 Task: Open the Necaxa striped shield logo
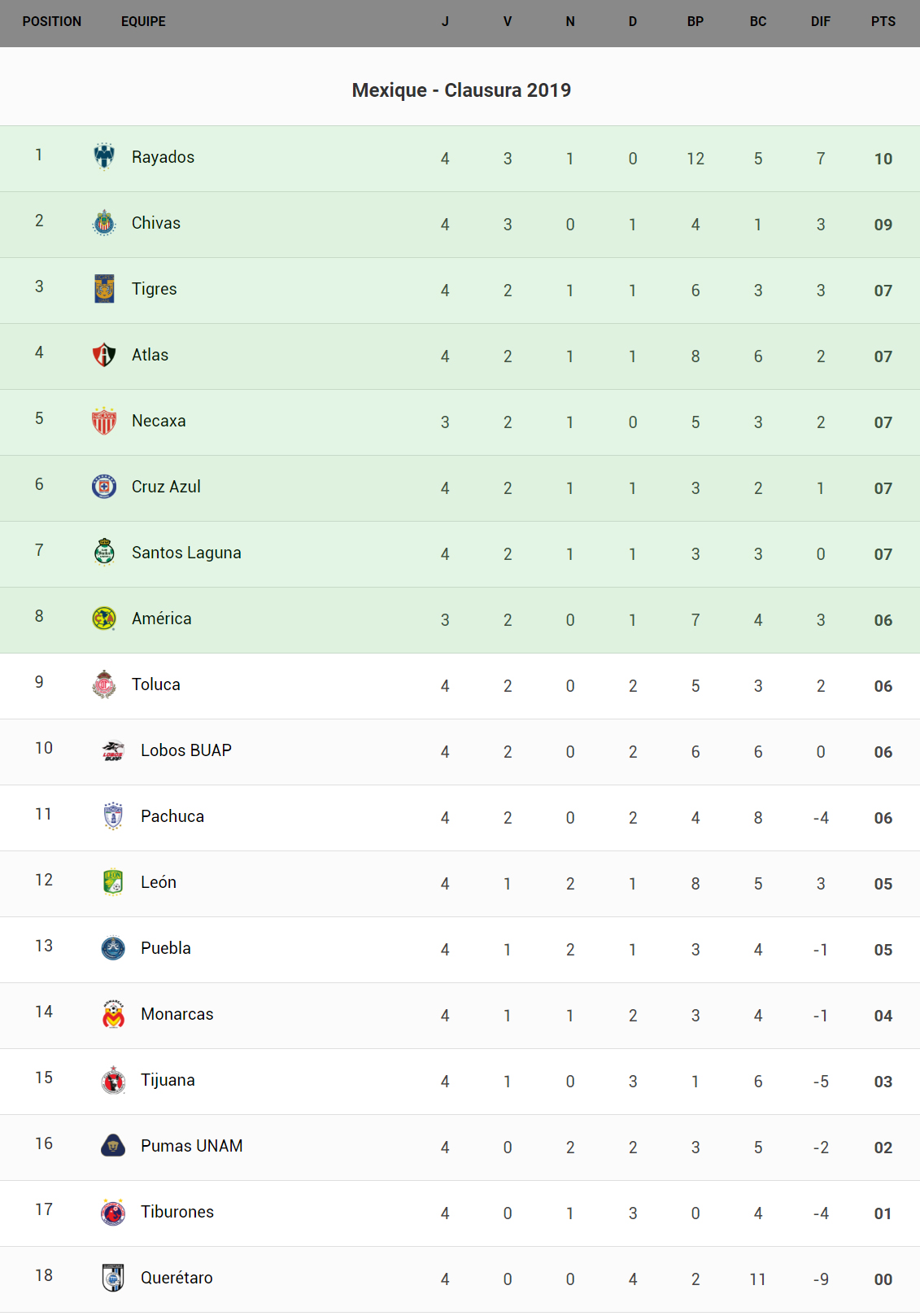(x=104, y=420)
